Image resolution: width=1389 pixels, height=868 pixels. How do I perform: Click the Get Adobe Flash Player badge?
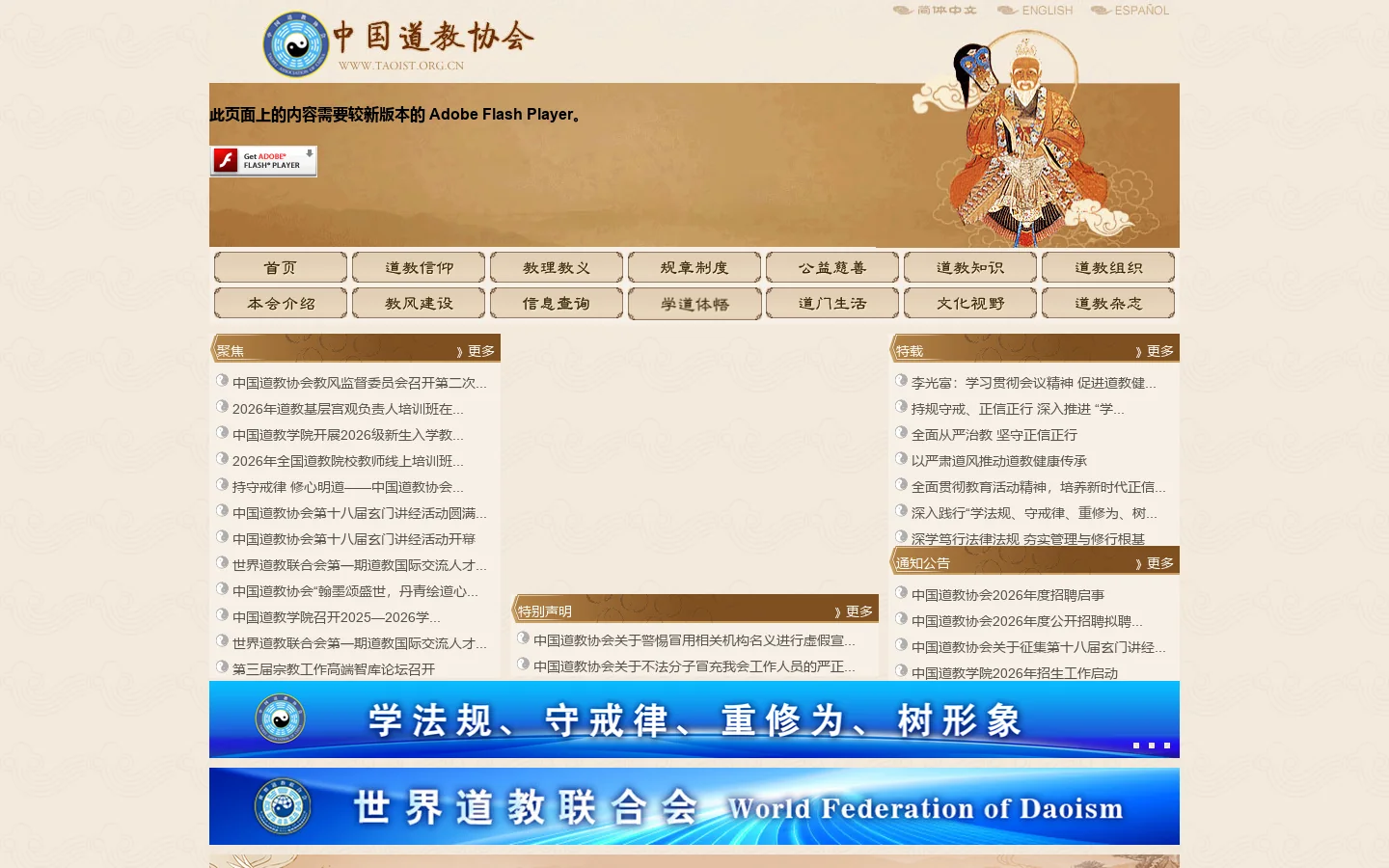tap(263, 160)
